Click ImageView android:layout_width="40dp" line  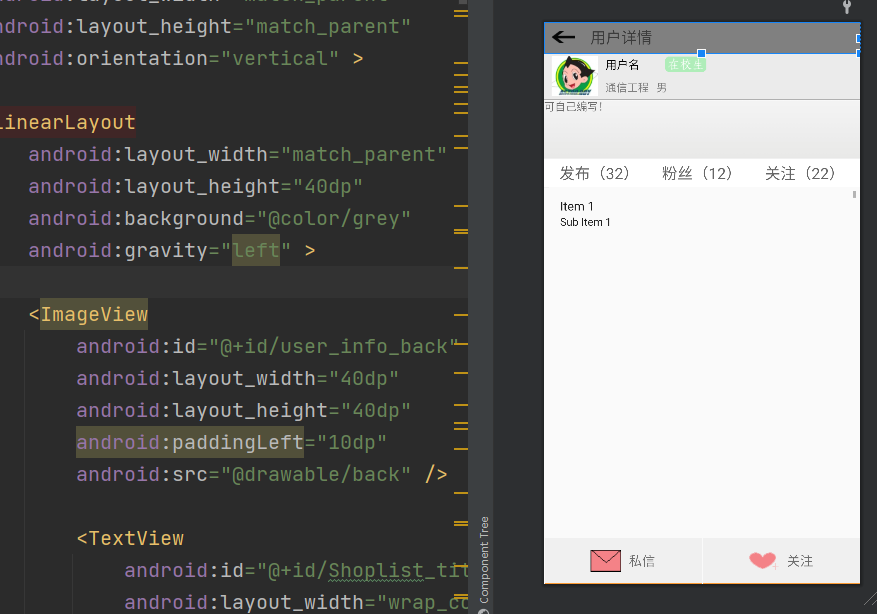[238, 379]
